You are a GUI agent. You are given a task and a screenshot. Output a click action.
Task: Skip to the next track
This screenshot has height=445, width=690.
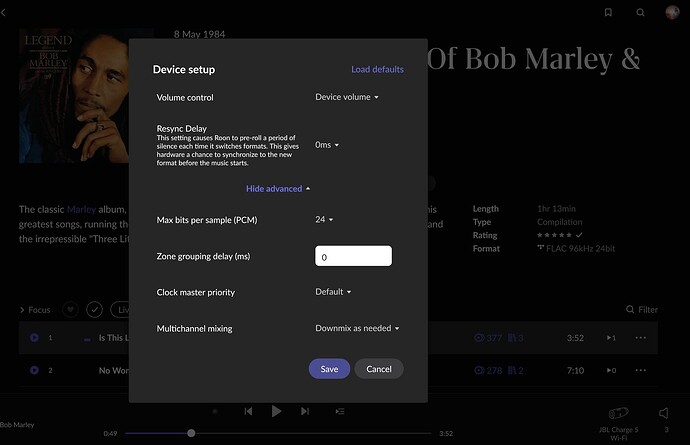coord(305,411)
